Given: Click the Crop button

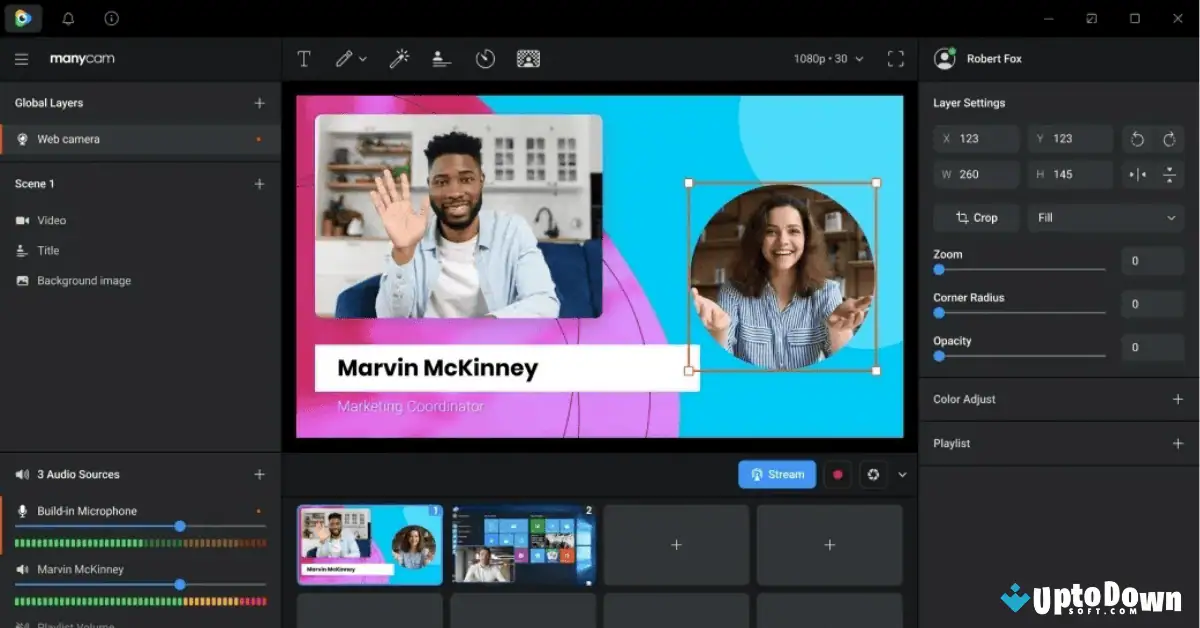Looking at the screenshot, I should pyautogui.click(x=975, y=217).
